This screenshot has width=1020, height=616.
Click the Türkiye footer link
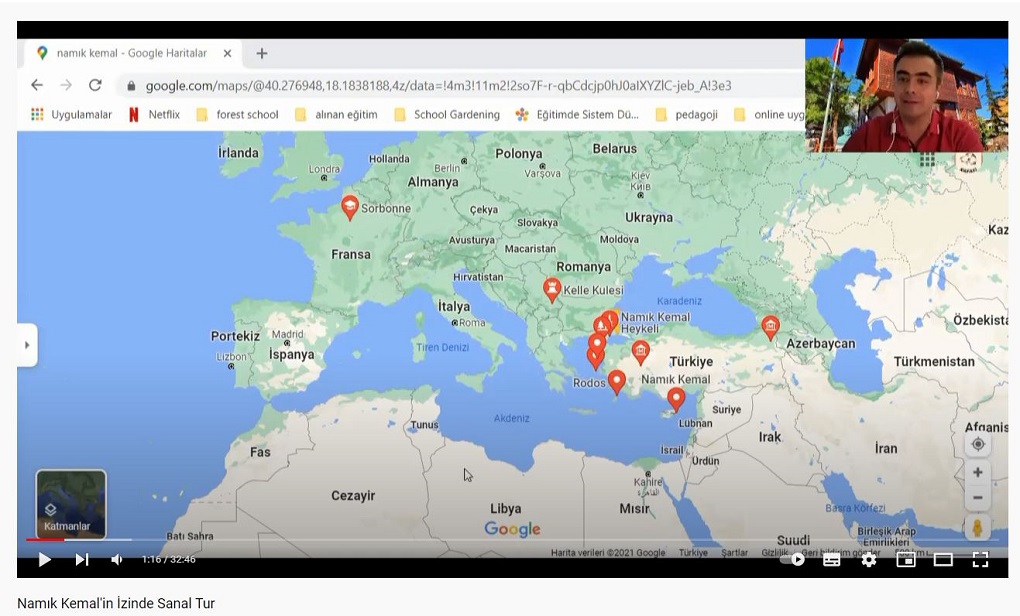[x=693, y=552]
